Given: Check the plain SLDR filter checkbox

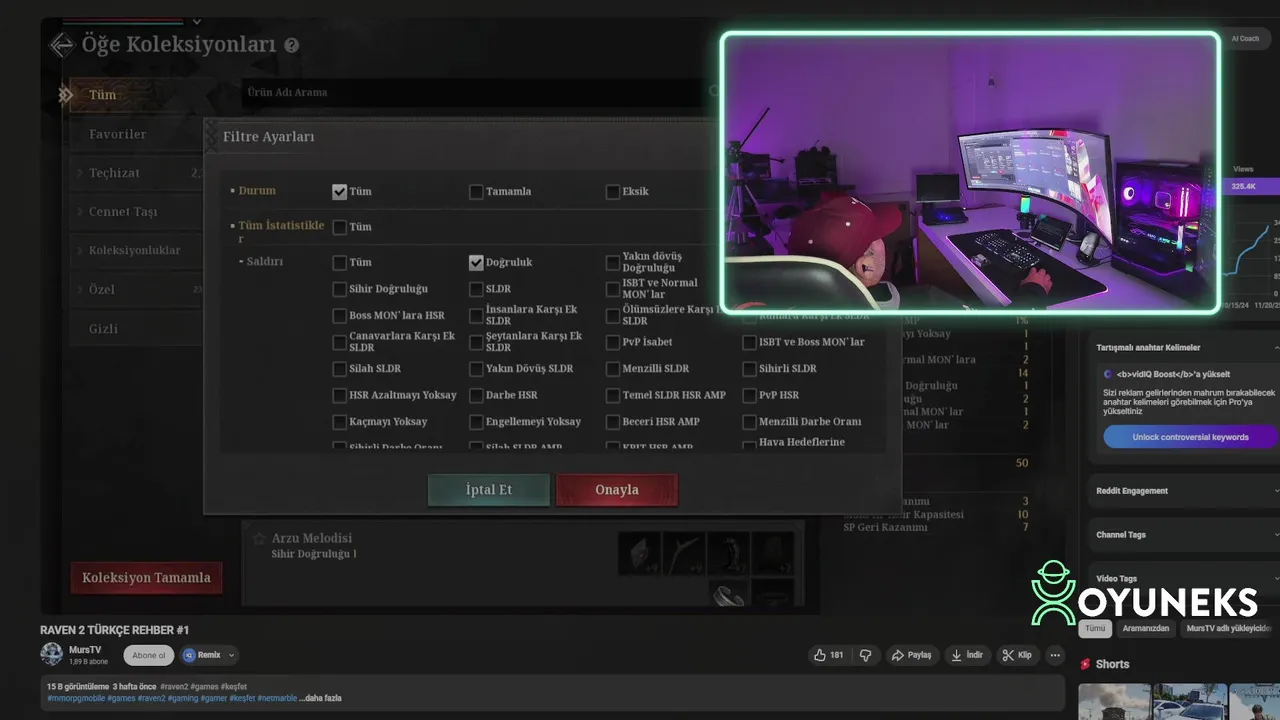Looking at the screenshot, I should (x=476, y=289).
